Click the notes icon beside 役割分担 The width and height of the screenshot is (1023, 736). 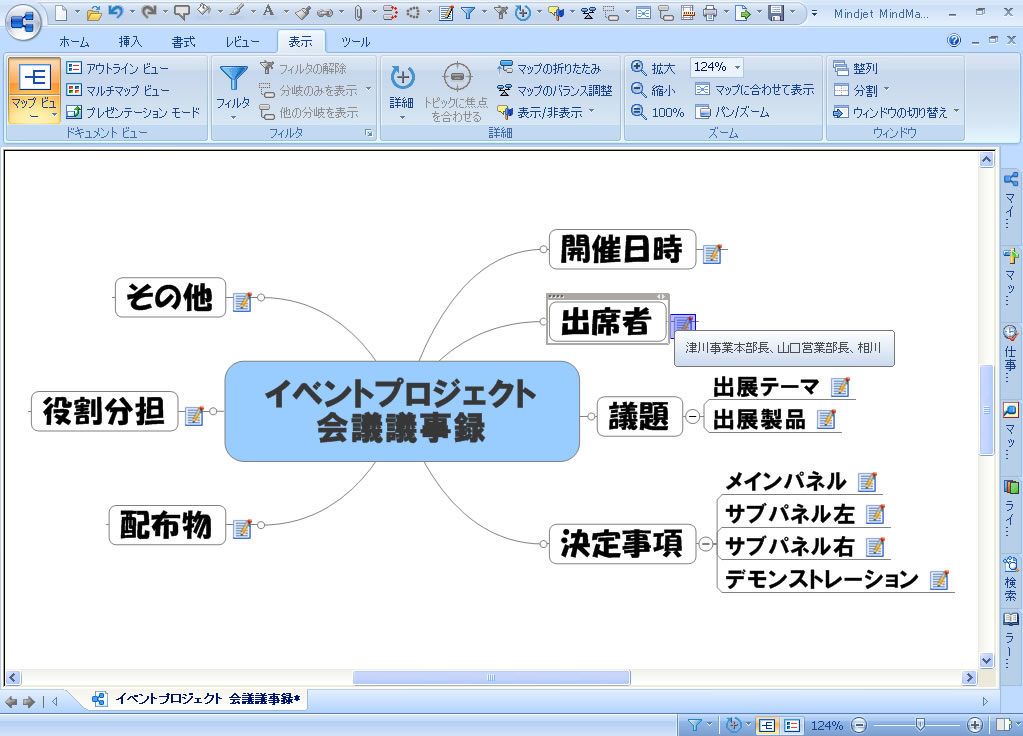point(194,415)
